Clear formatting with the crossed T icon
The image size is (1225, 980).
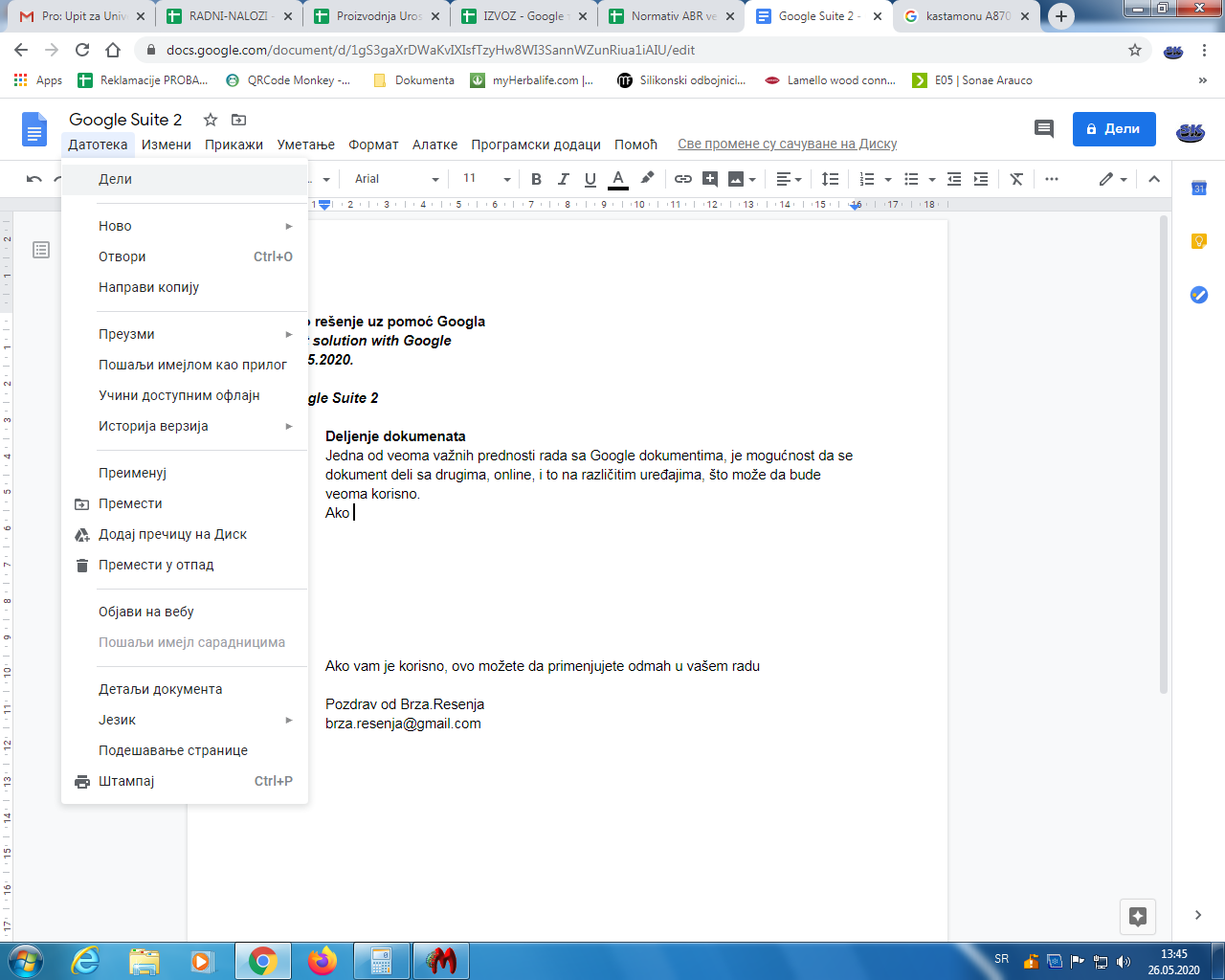1016,179
